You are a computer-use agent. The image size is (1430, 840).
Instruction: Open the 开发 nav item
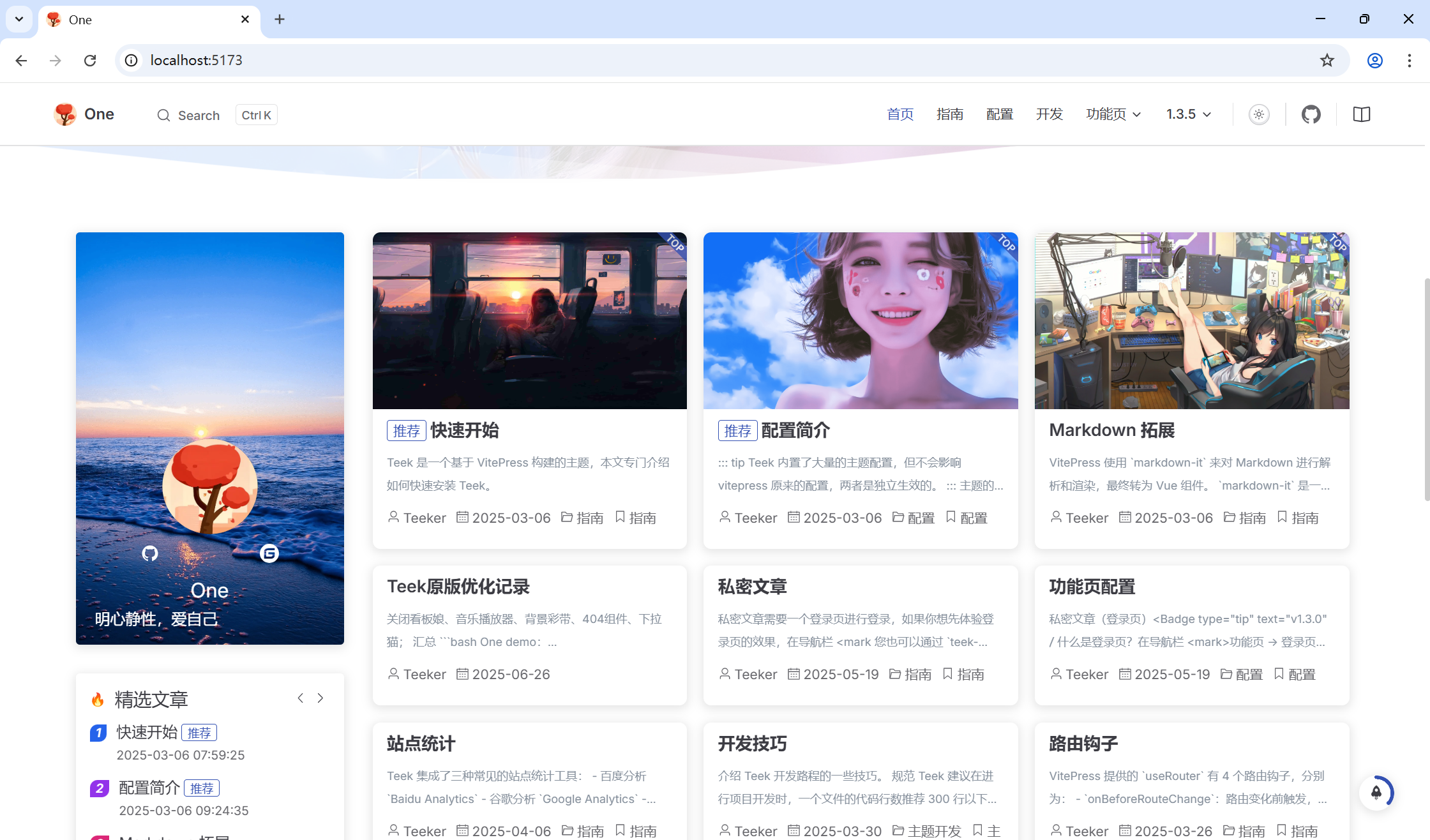coord(1050,114)
